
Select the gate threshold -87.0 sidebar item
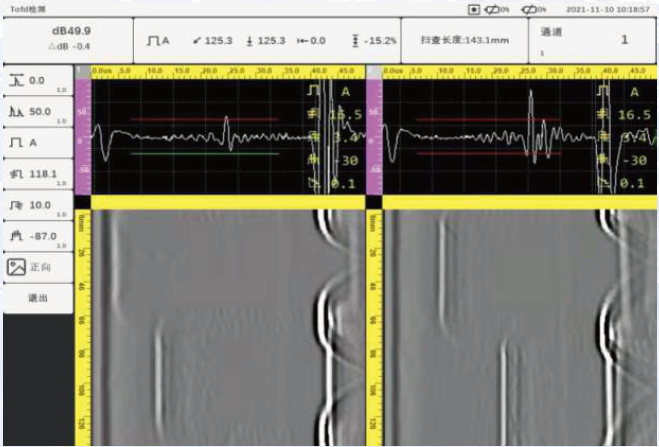tap(38, 236)
